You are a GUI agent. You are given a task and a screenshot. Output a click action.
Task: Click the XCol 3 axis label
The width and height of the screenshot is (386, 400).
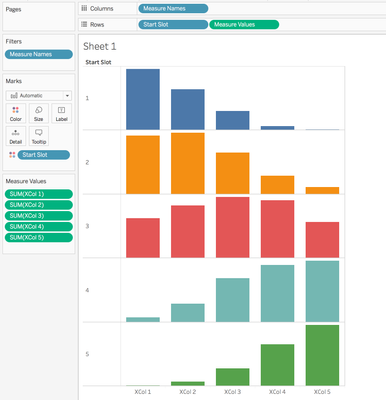click(x=232, y=392)
